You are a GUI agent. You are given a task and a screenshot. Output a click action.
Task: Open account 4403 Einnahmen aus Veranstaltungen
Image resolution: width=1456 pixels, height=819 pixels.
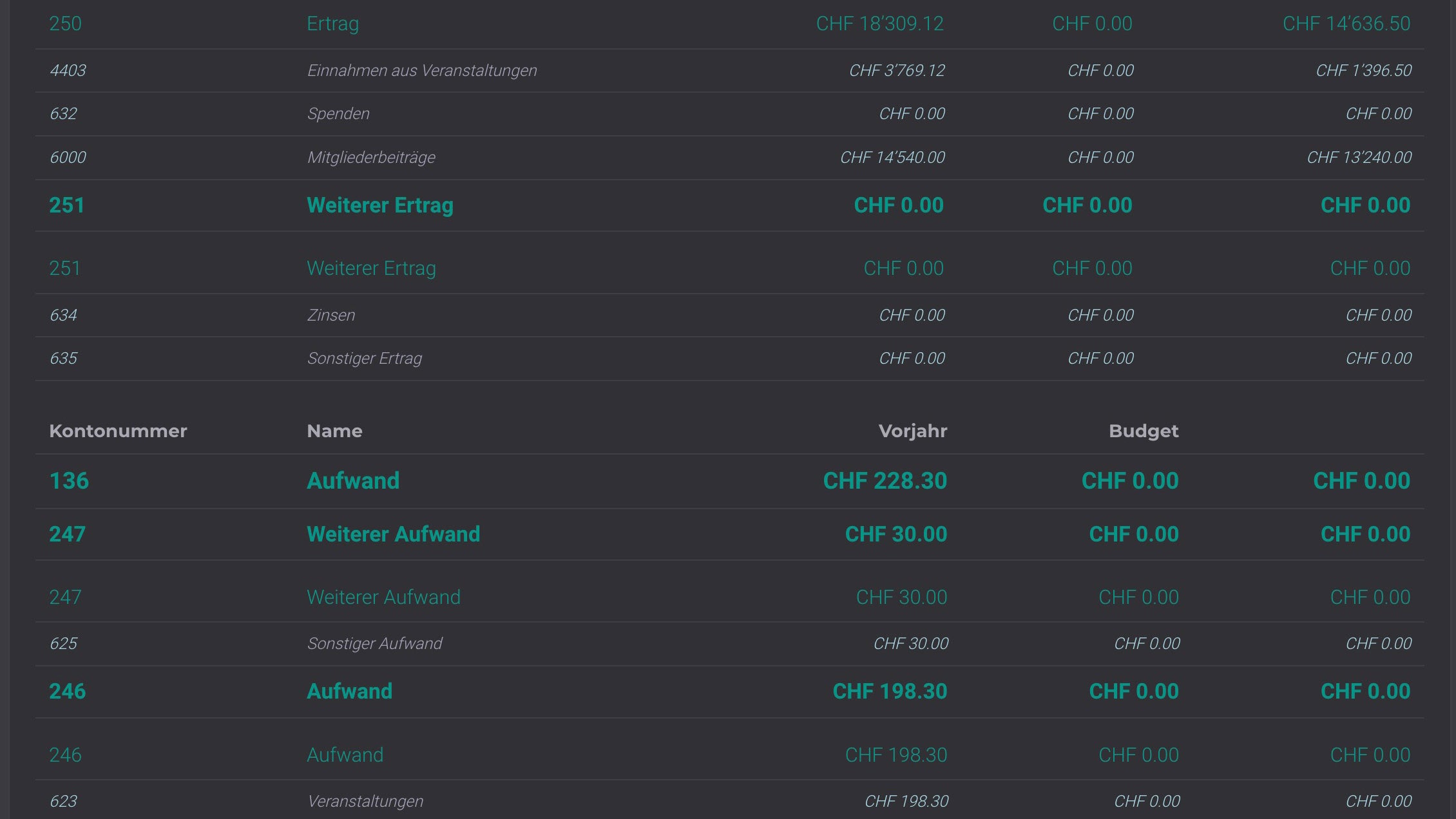pos(421,71)
